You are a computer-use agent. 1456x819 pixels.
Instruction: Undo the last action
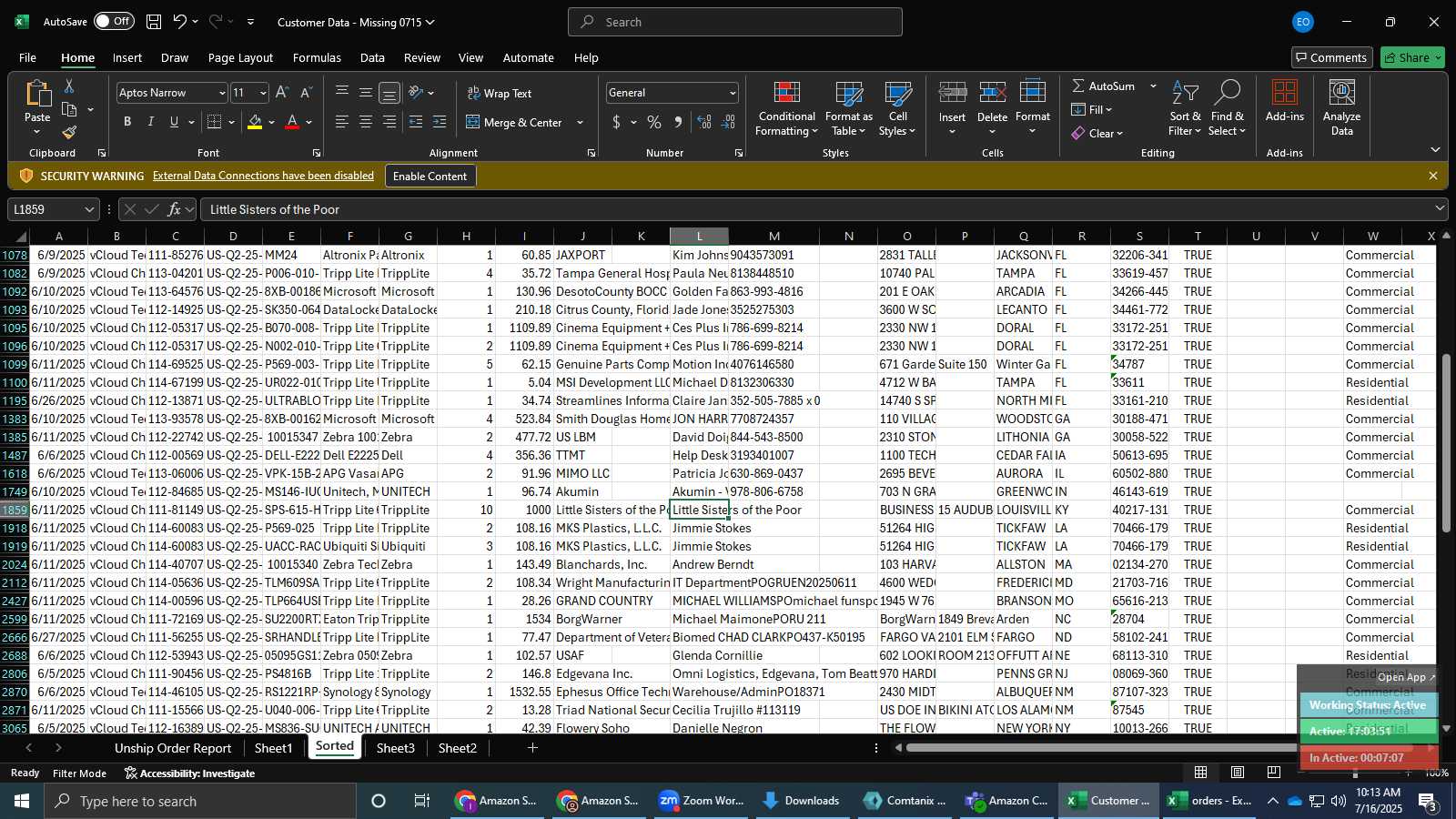coord(180,22)
